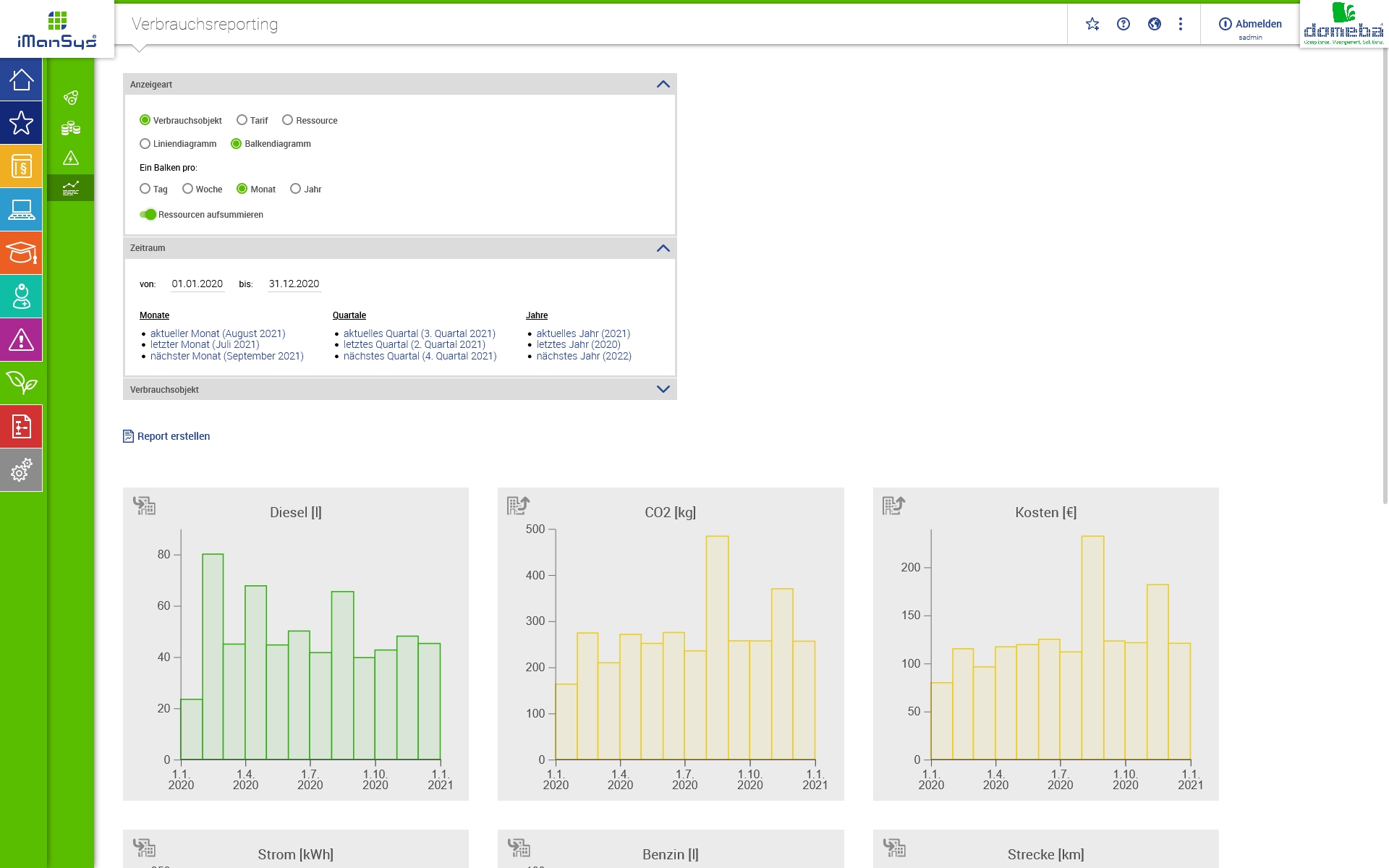Select the Liniendiagramm radio option

point(145,144)
